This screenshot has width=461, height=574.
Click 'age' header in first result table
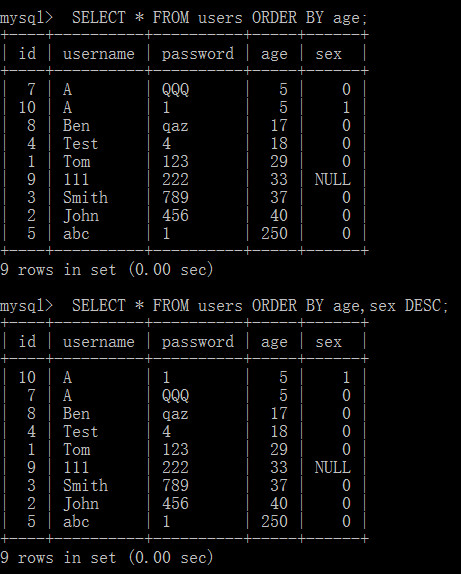click(274, 55)
